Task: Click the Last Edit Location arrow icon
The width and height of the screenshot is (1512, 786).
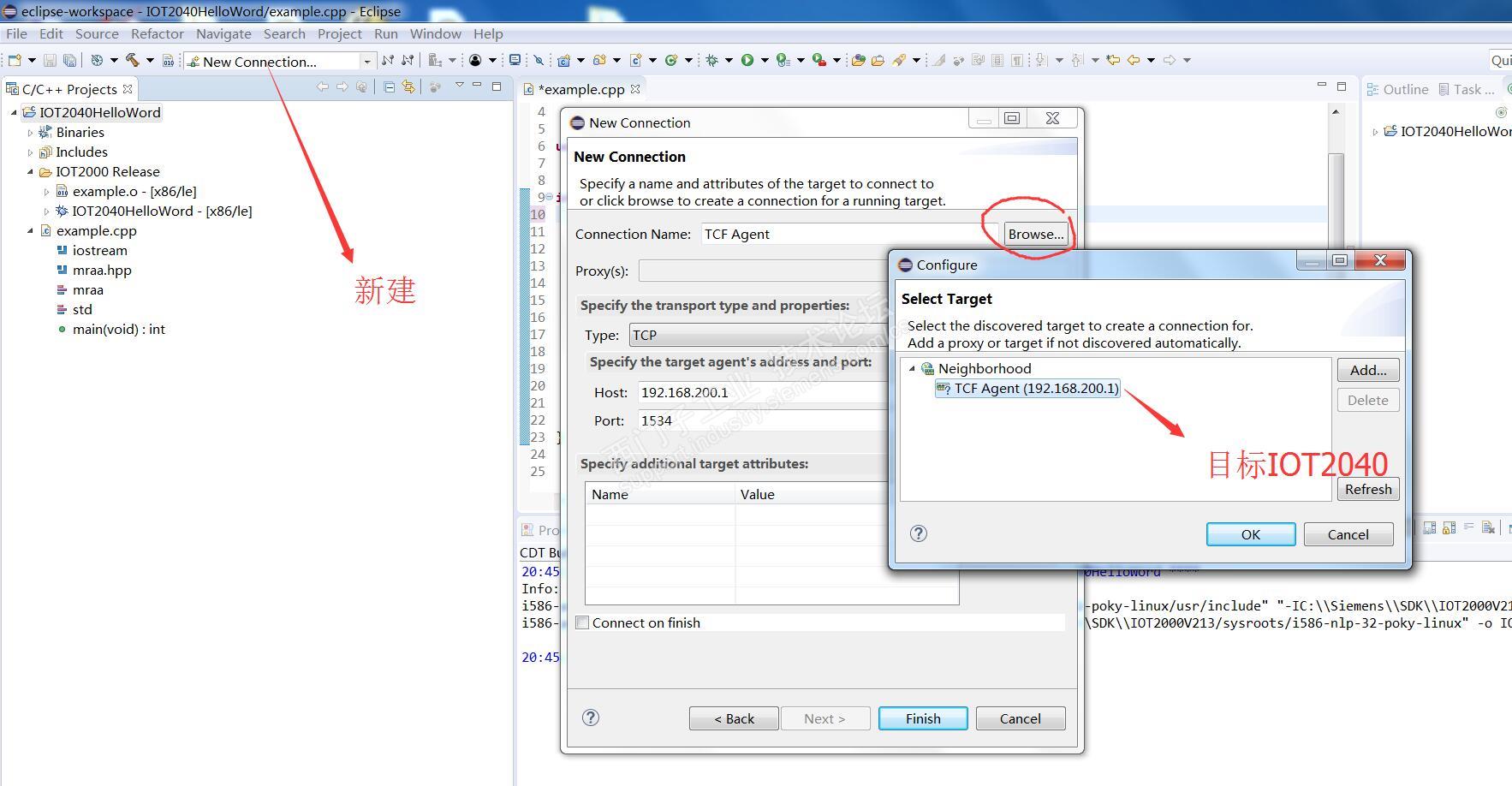Action: coord(1113,60)
